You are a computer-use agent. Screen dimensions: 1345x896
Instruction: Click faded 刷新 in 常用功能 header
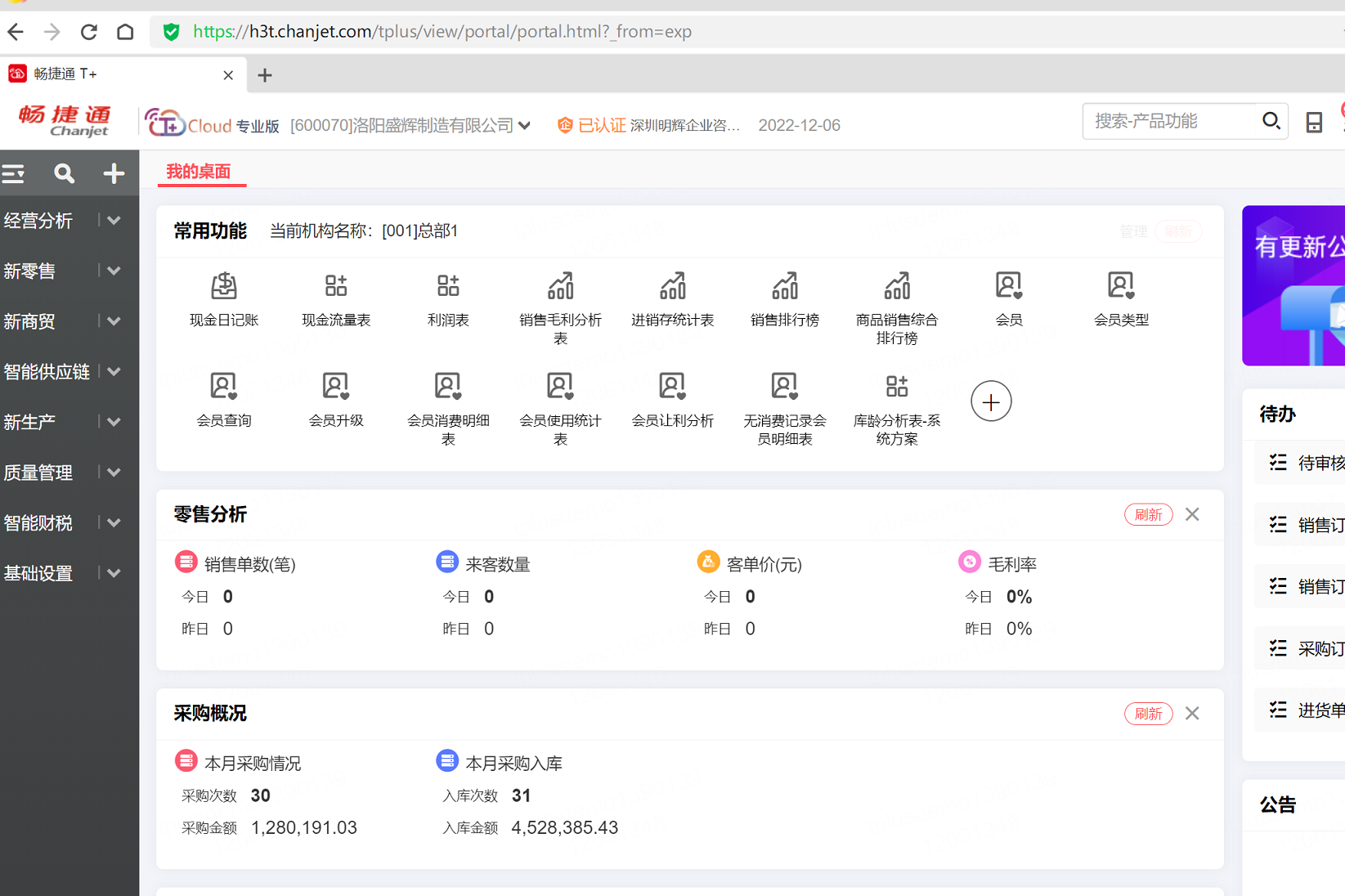tap(1177, 231)
